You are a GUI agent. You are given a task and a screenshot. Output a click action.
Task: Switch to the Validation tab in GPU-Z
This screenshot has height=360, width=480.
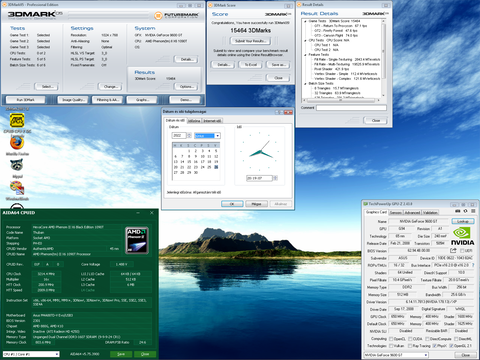[430, 212]
